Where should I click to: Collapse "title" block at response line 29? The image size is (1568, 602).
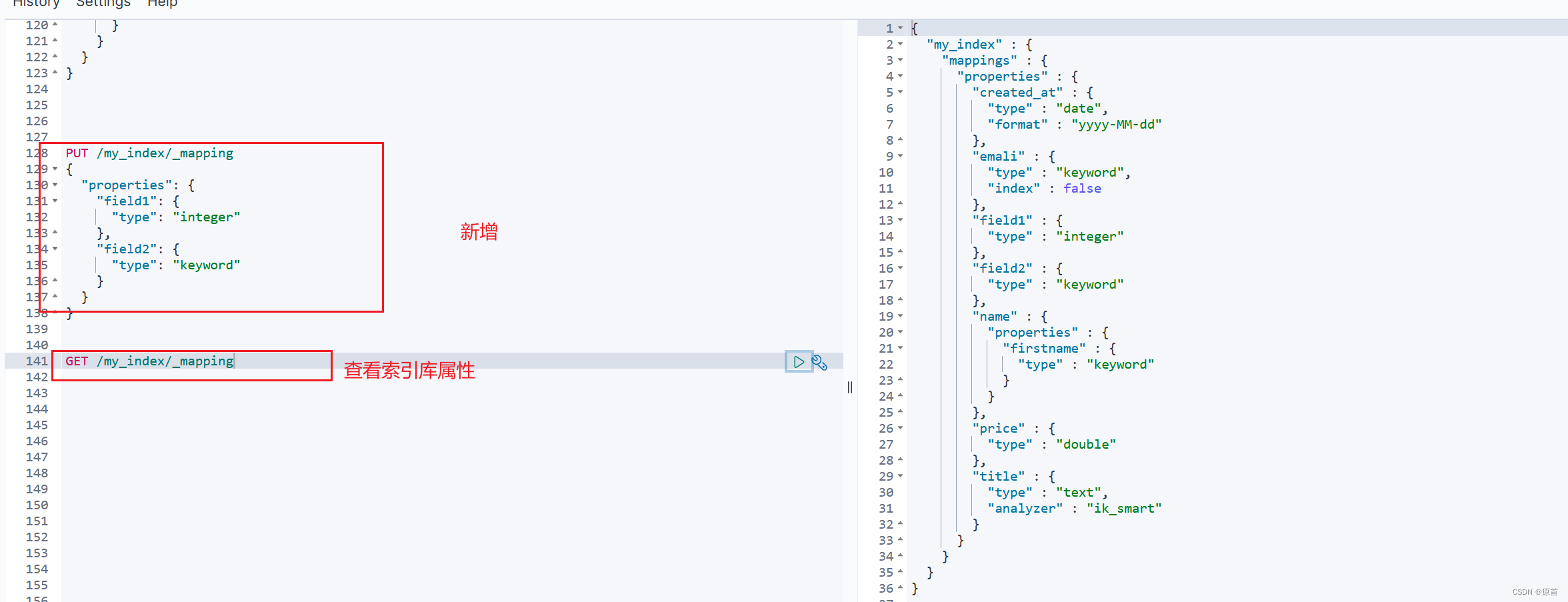(900, 476)
